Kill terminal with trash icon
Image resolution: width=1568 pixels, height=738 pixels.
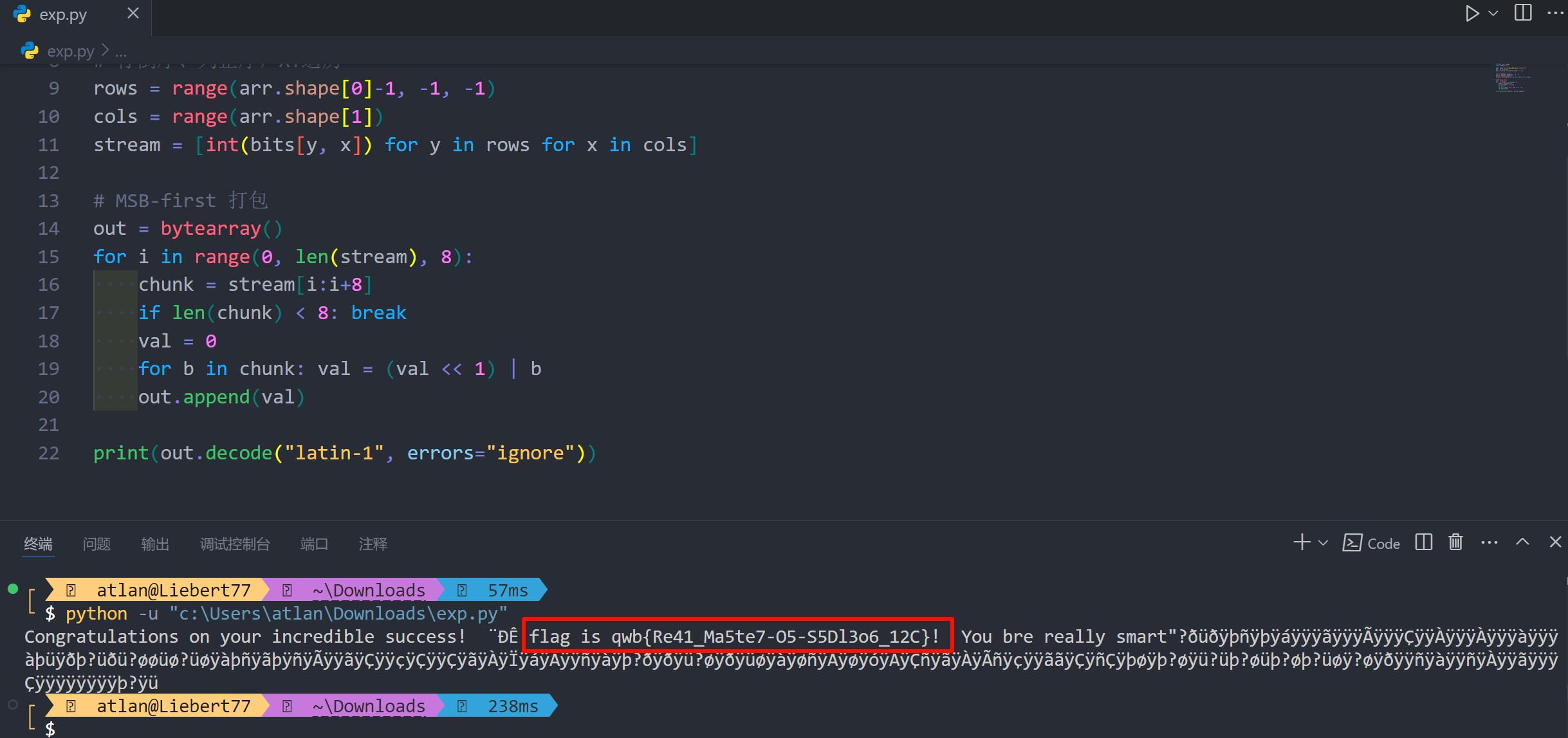(x=1455, y=542)
